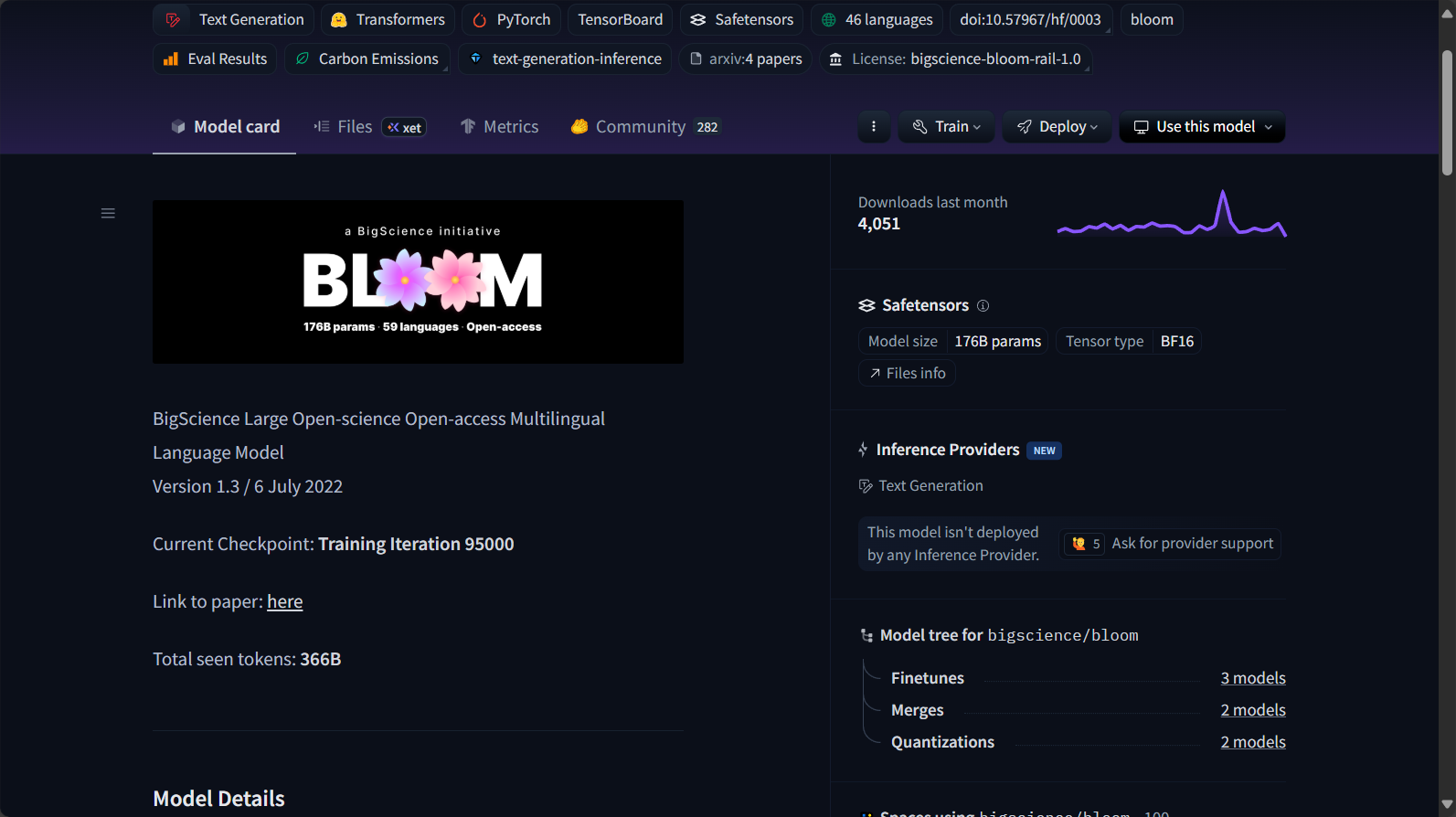Click the xet badge on Files tab
1456x817 pixels.
[x=404, y=127]
